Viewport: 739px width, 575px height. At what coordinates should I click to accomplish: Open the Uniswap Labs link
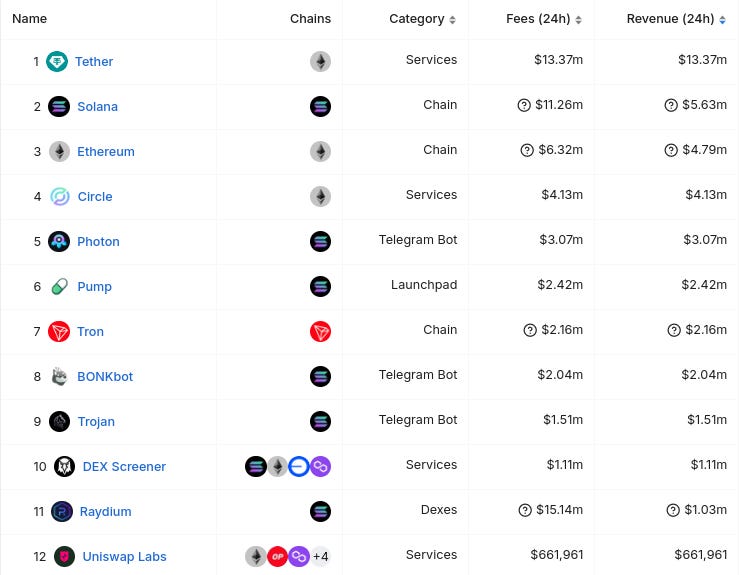[124, 556]
